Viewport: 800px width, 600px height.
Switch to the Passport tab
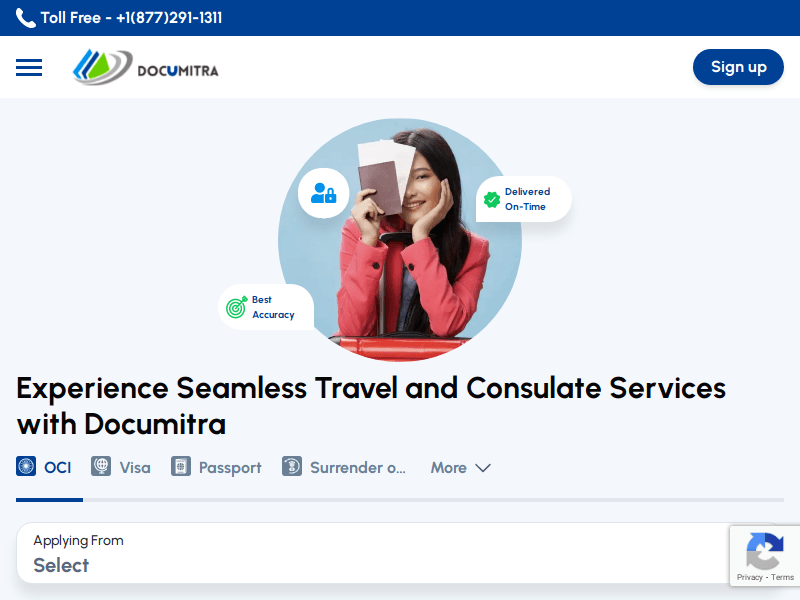pos(230,468)
